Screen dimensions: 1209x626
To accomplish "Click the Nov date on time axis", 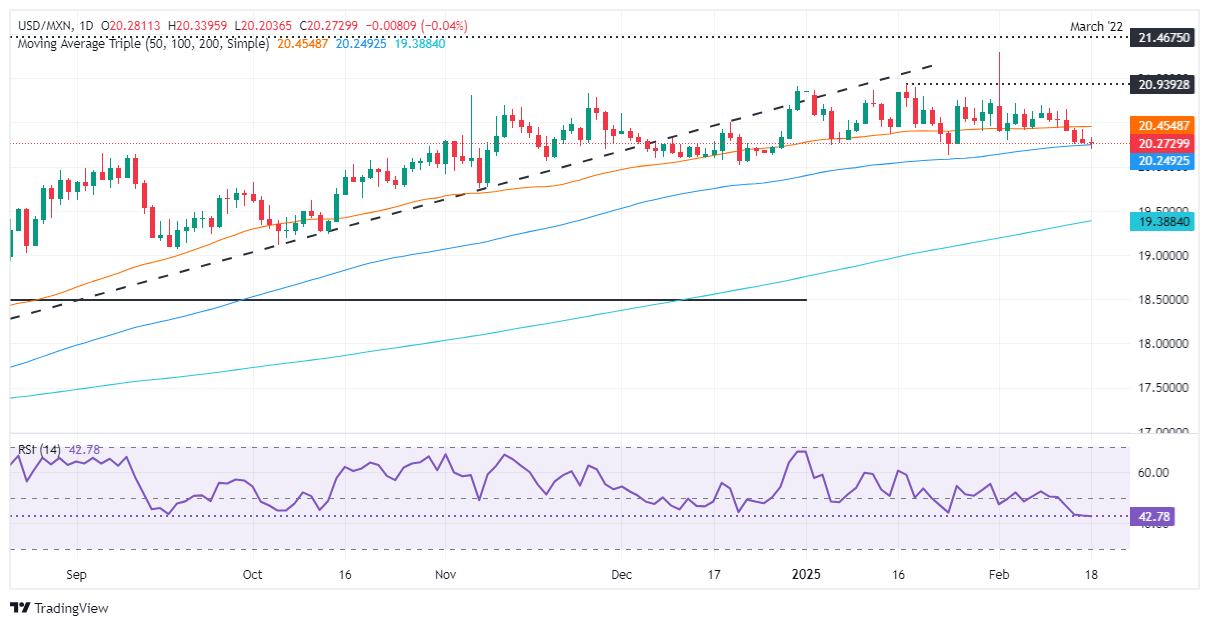I will (x=446, y=575).
